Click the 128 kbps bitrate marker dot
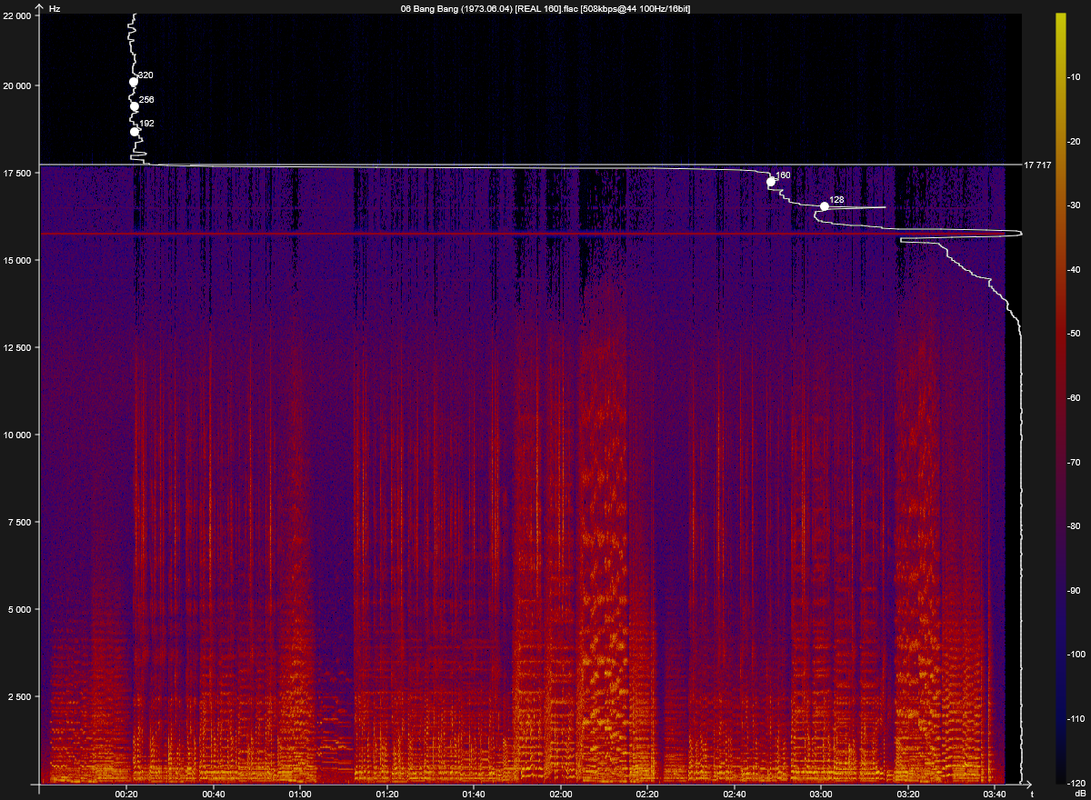Image resolution: width=1091 pixels, height=800 pixels. click(x=825, y=207)
